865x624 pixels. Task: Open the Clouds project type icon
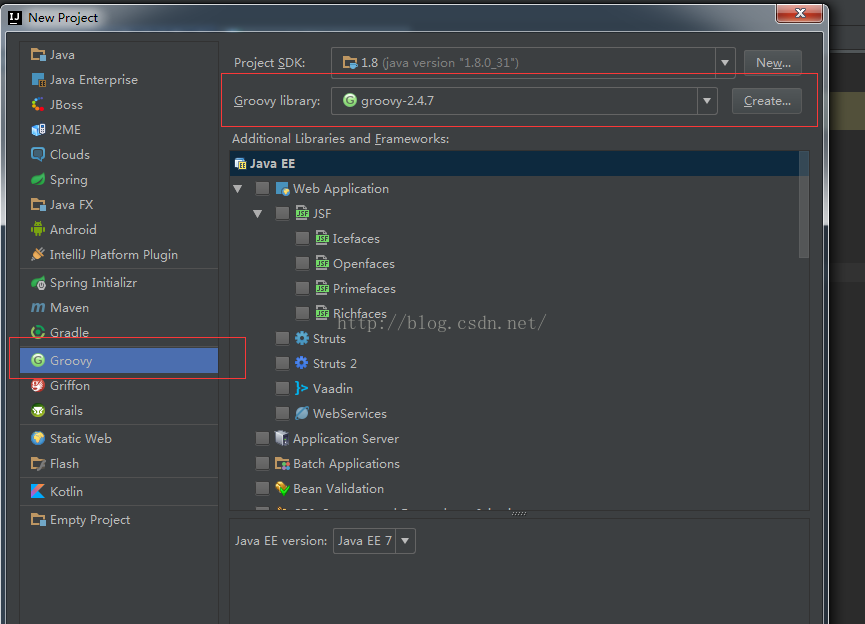pyautogui.click(x=38, y=154)
